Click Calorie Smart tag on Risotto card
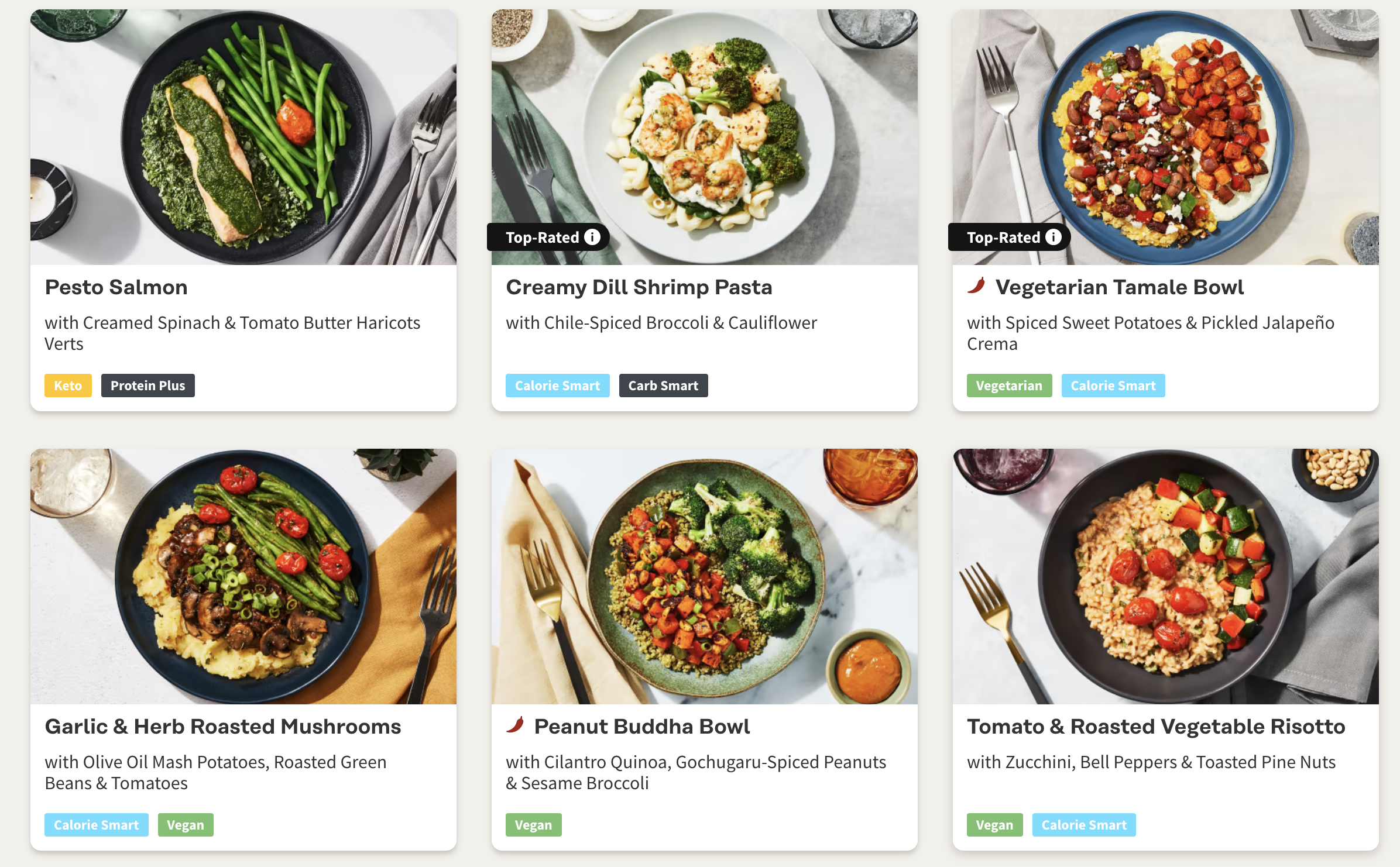The image size is (1400, 867). (x=1084, y=825)
